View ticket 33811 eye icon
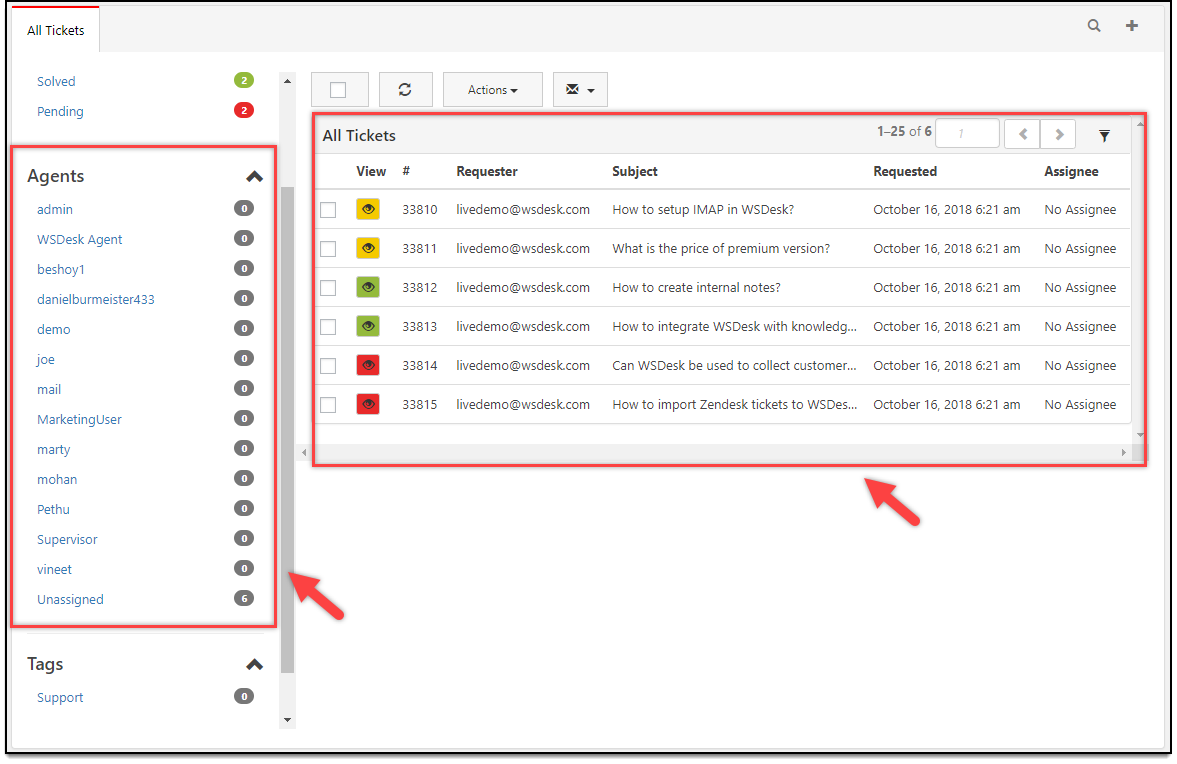Image resolution: width=1177 pixels, height=764 pixels. [368, 248]
